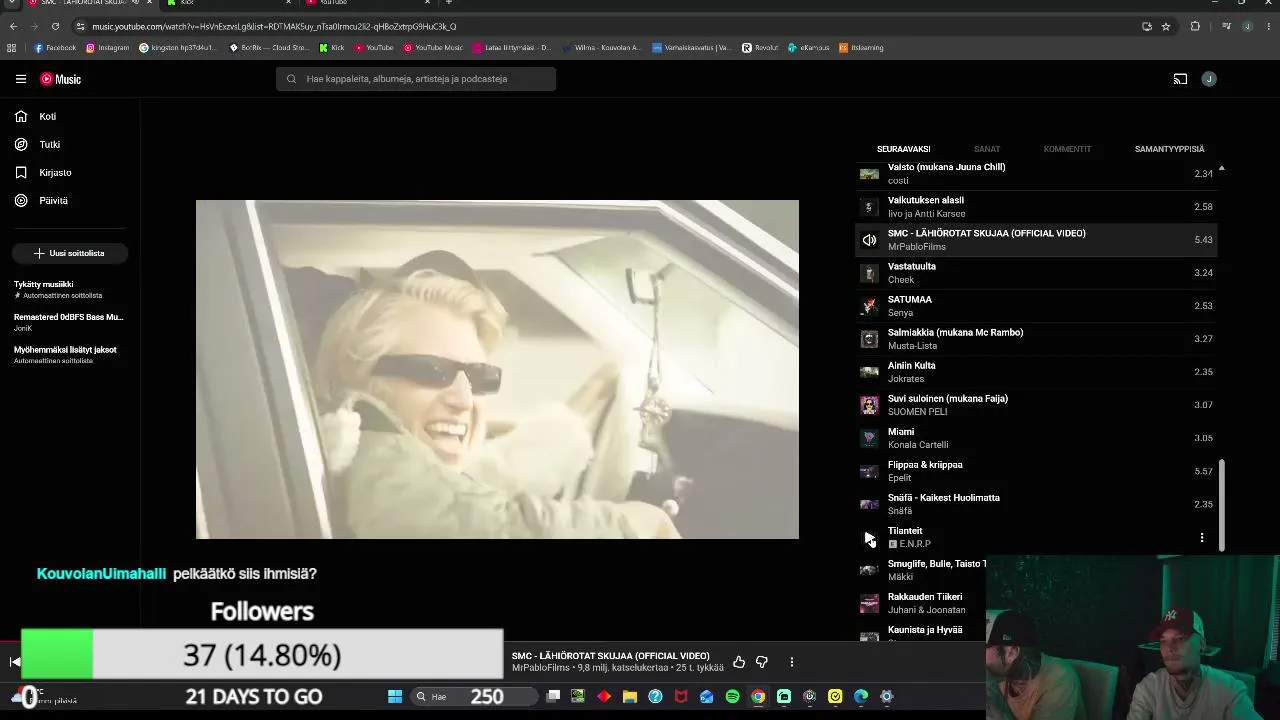Click the YouTube Music logo
Image resolution: width=1280 pixels, height=720 pixels.
[61, 79]
